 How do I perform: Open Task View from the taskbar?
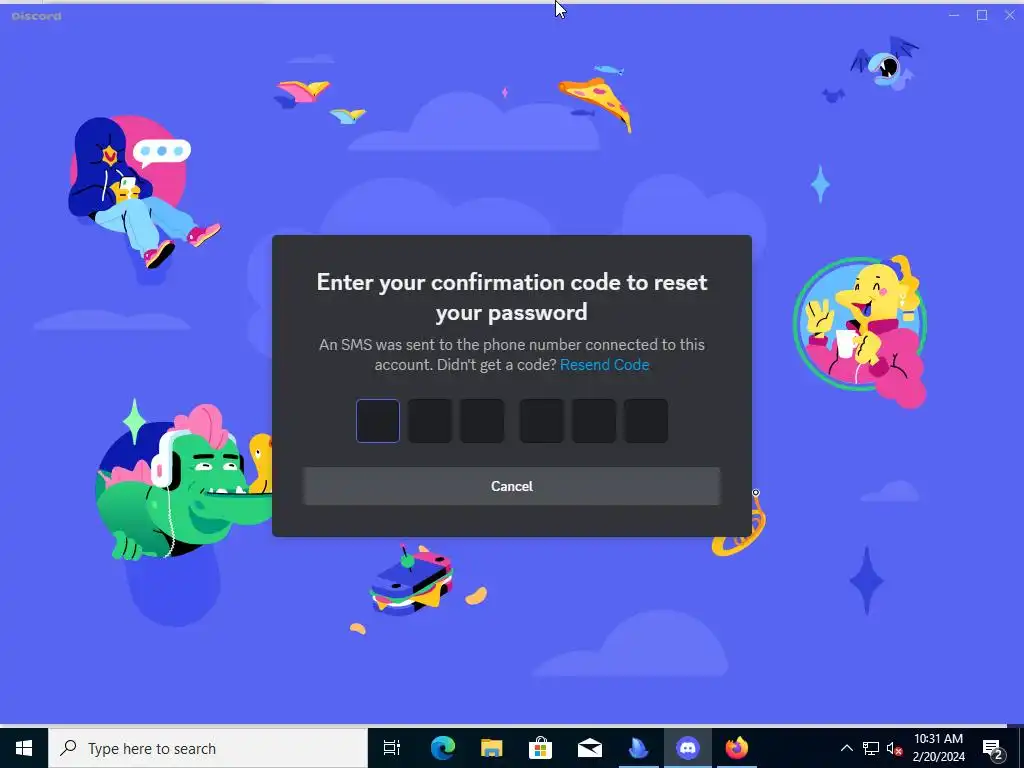(x=392, y=748)
